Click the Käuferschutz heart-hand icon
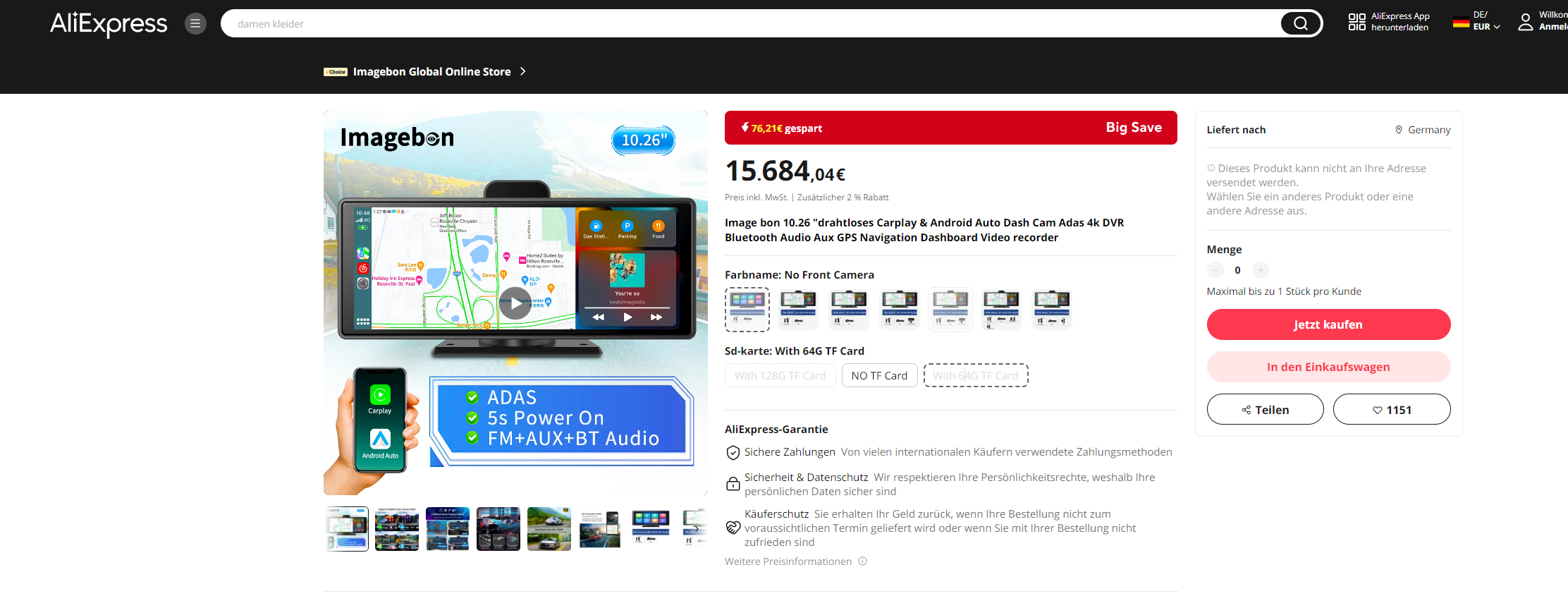The width and height of the screenshot is (1568, 596). [x=733, y=528]
